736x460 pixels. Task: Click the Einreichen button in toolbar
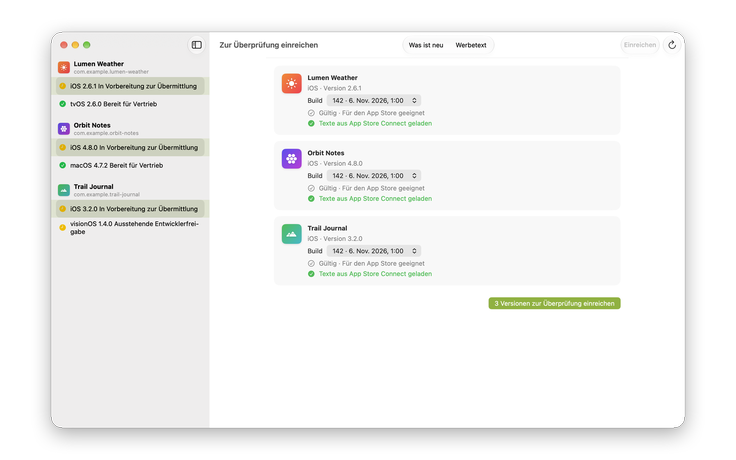[640, 45]
